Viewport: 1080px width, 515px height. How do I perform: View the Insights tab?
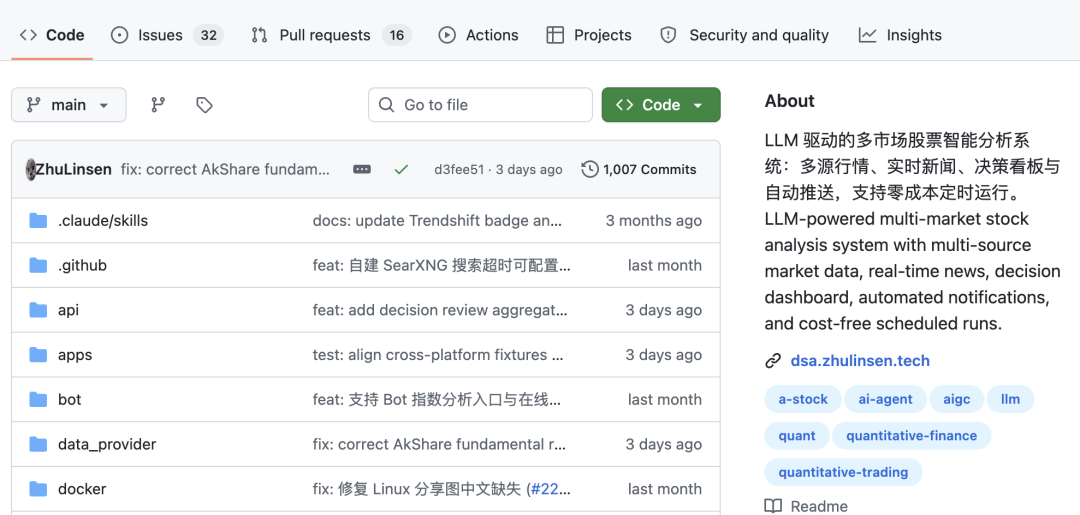tap(900, 35)
